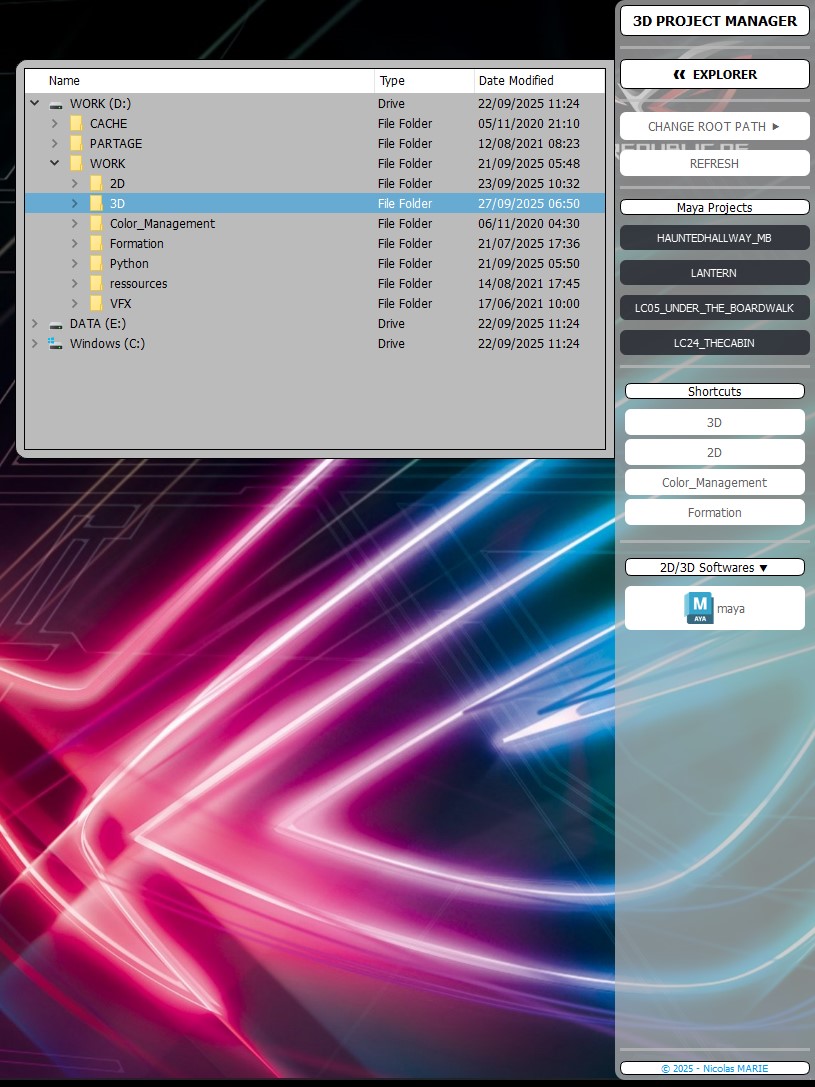Expand the PARTAGE folder
Viewport: 815px width, 1087px height.
pos(55,144)
